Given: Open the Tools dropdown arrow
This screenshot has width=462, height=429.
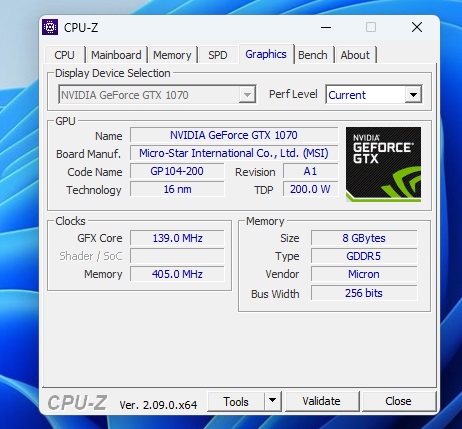Looking at the screenshot, I should (x=273, y=401).
